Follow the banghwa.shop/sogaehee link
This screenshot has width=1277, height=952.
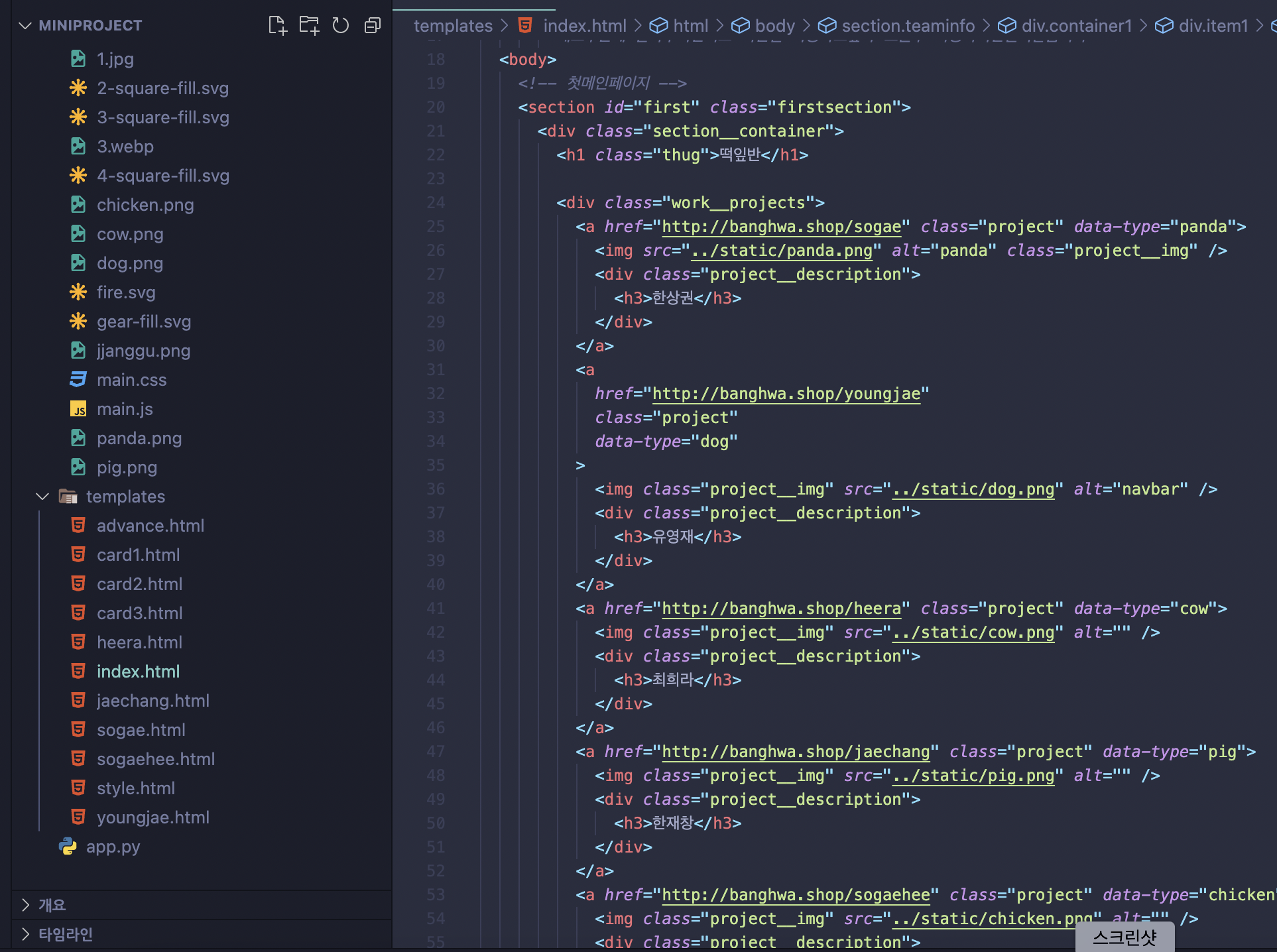(796, 895)
